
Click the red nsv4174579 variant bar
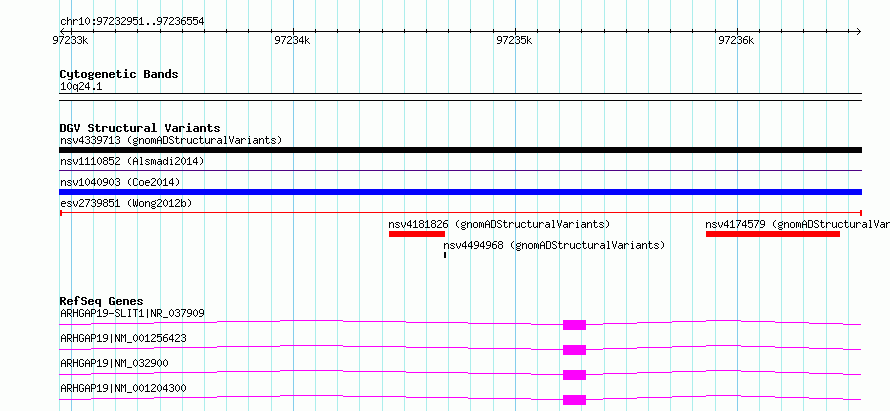pyautogui.click(x=773, y=234)
